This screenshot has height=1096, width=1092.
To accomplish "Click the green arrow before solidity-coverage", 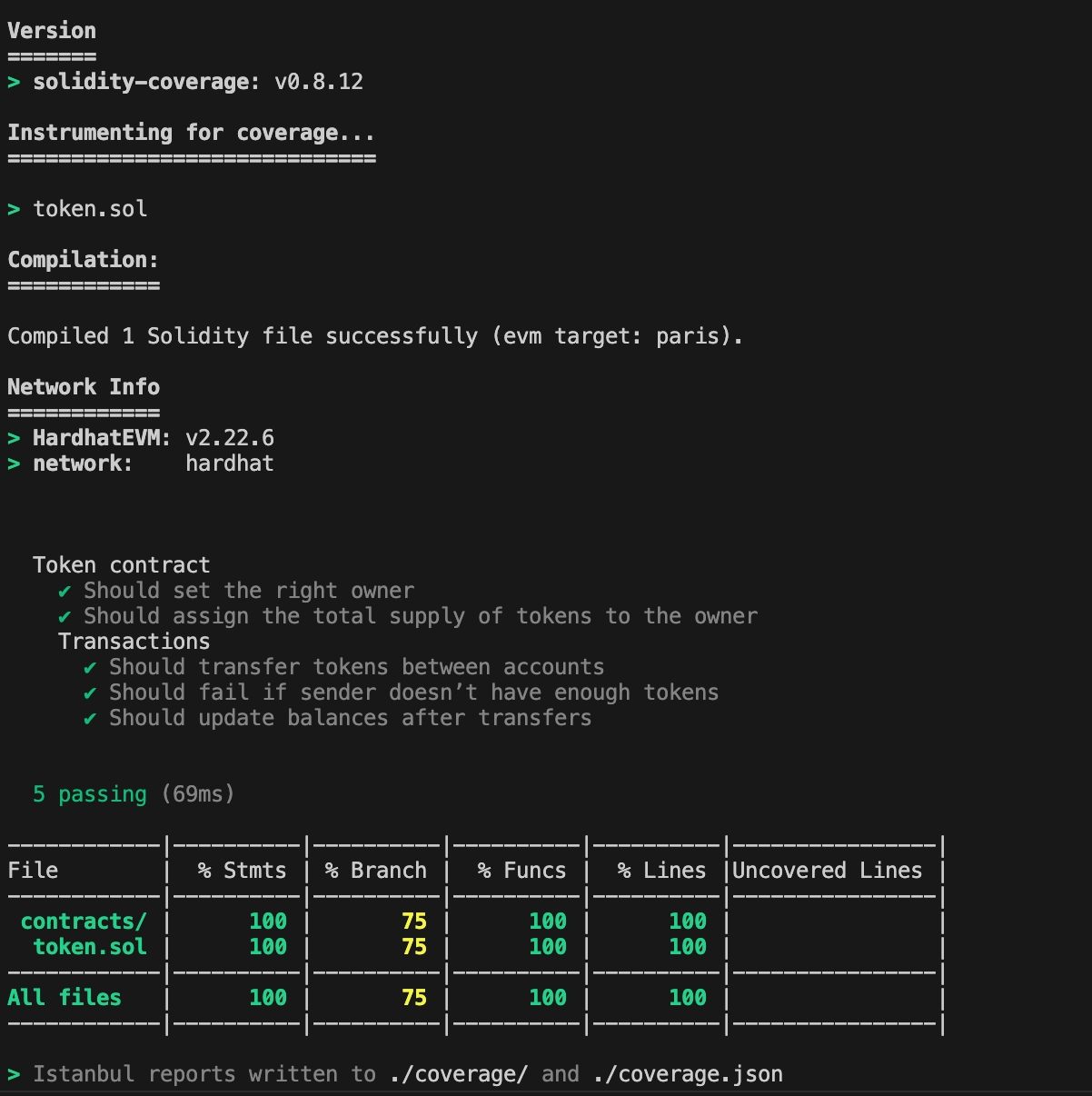I will click(x=14, y=83).
